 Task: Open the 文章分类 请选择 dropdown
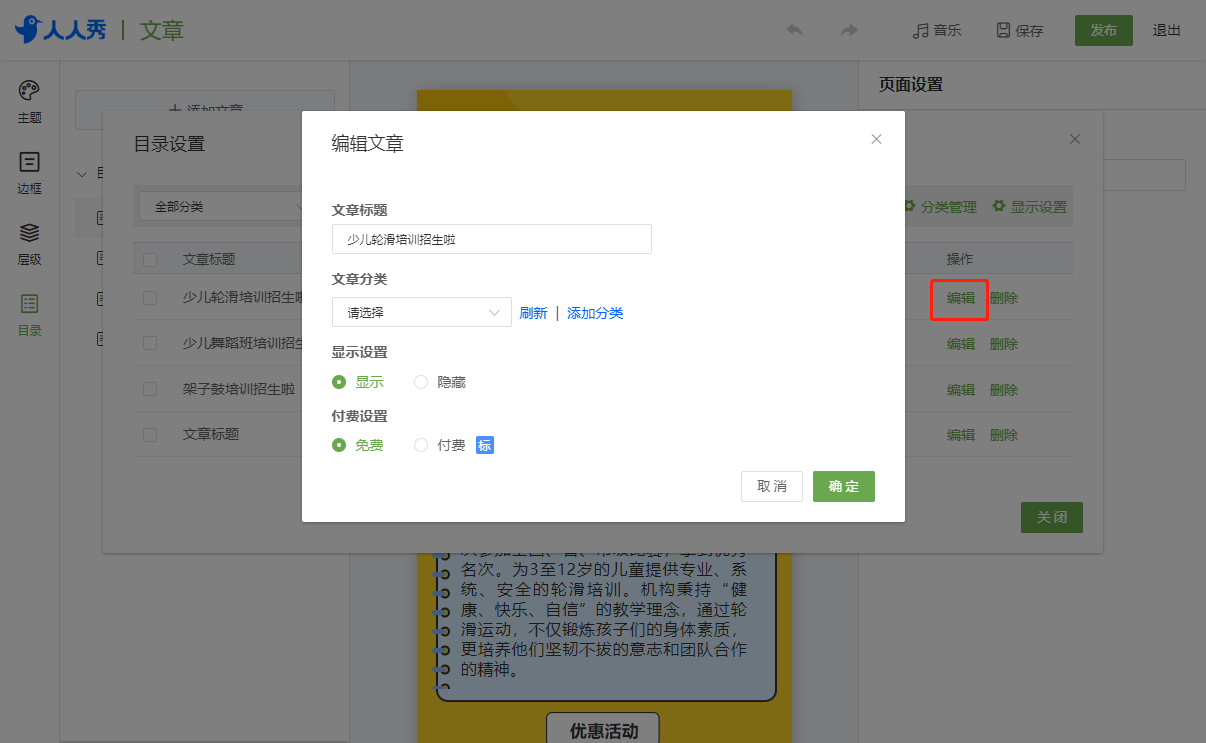(x=422, y=312)
